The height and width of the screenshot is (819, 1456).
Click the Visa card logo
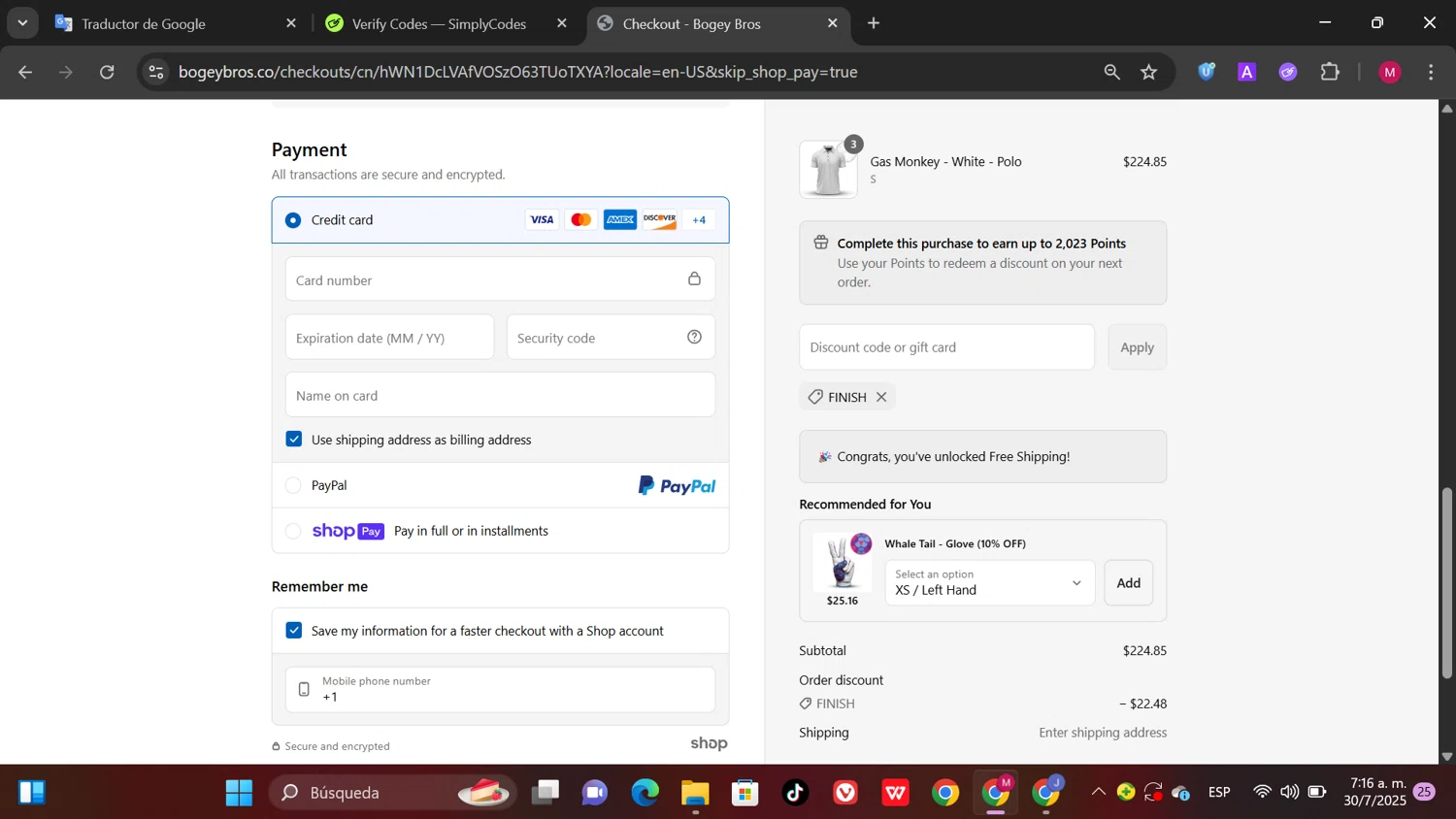tap(542, 220)
